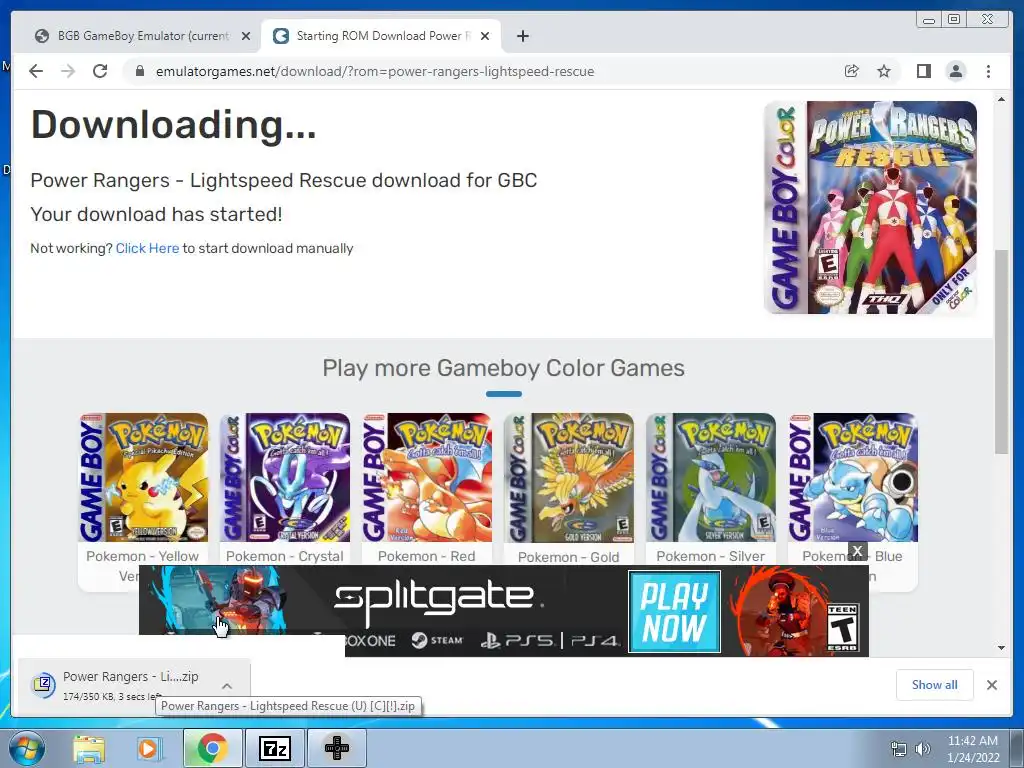
Task: Open the Chrome side panel
Action: pos(923,71)
